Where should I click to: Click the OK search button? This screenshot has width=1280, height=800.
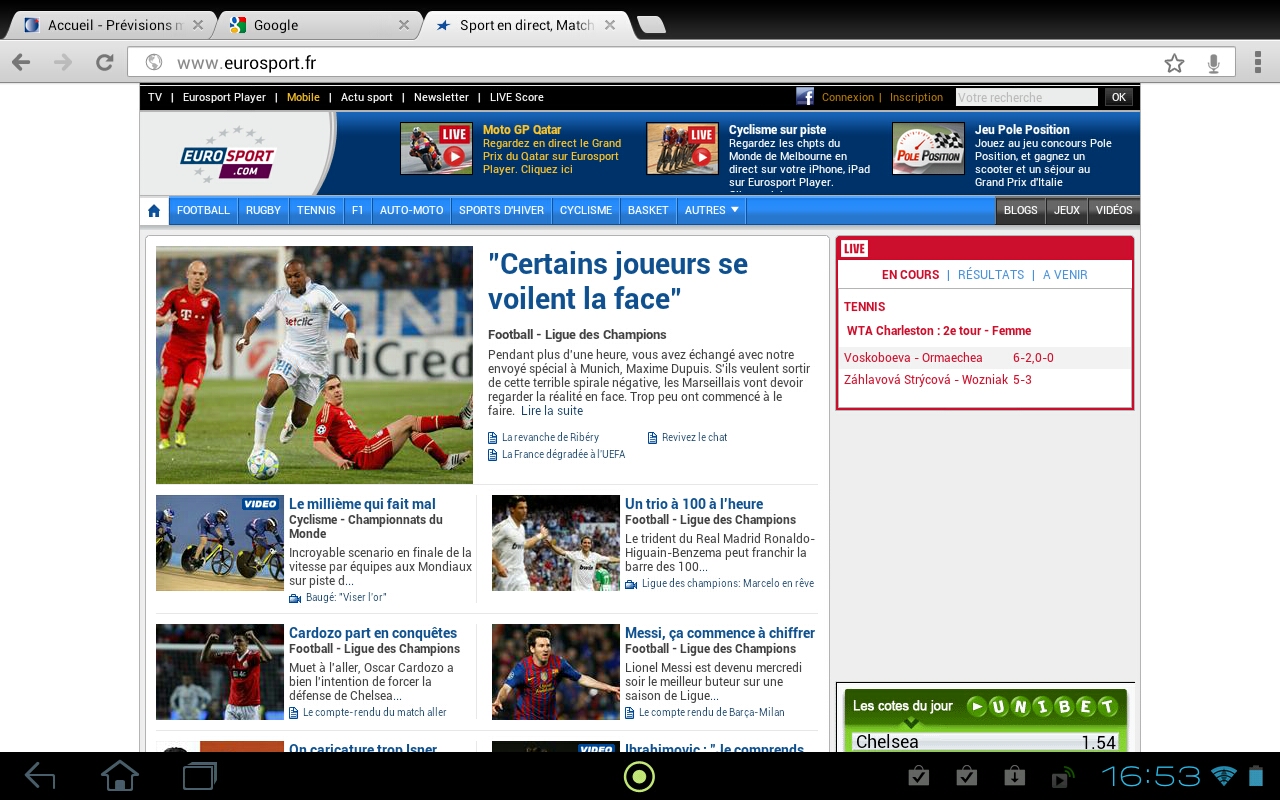pyautogui.click(x=1119, y=97)
